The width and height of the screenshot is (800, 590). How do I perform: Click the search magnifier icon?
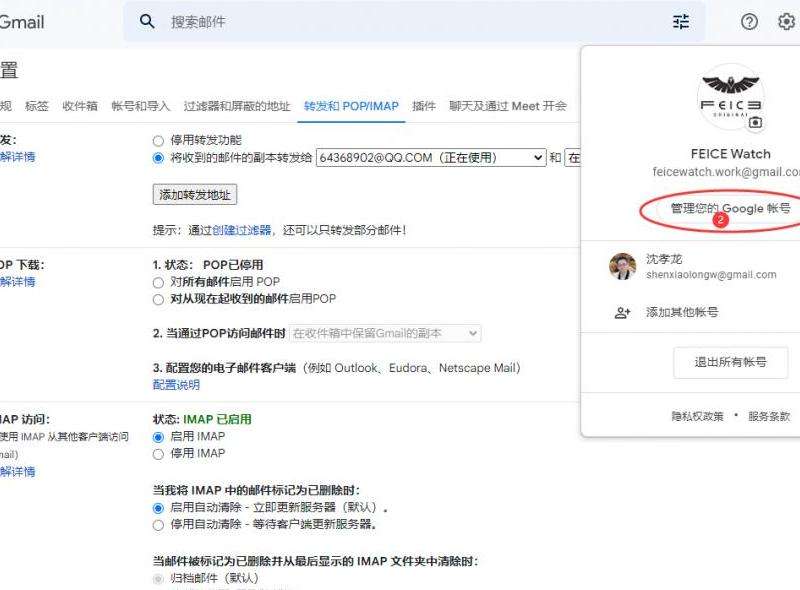click(x=147, y=21)
